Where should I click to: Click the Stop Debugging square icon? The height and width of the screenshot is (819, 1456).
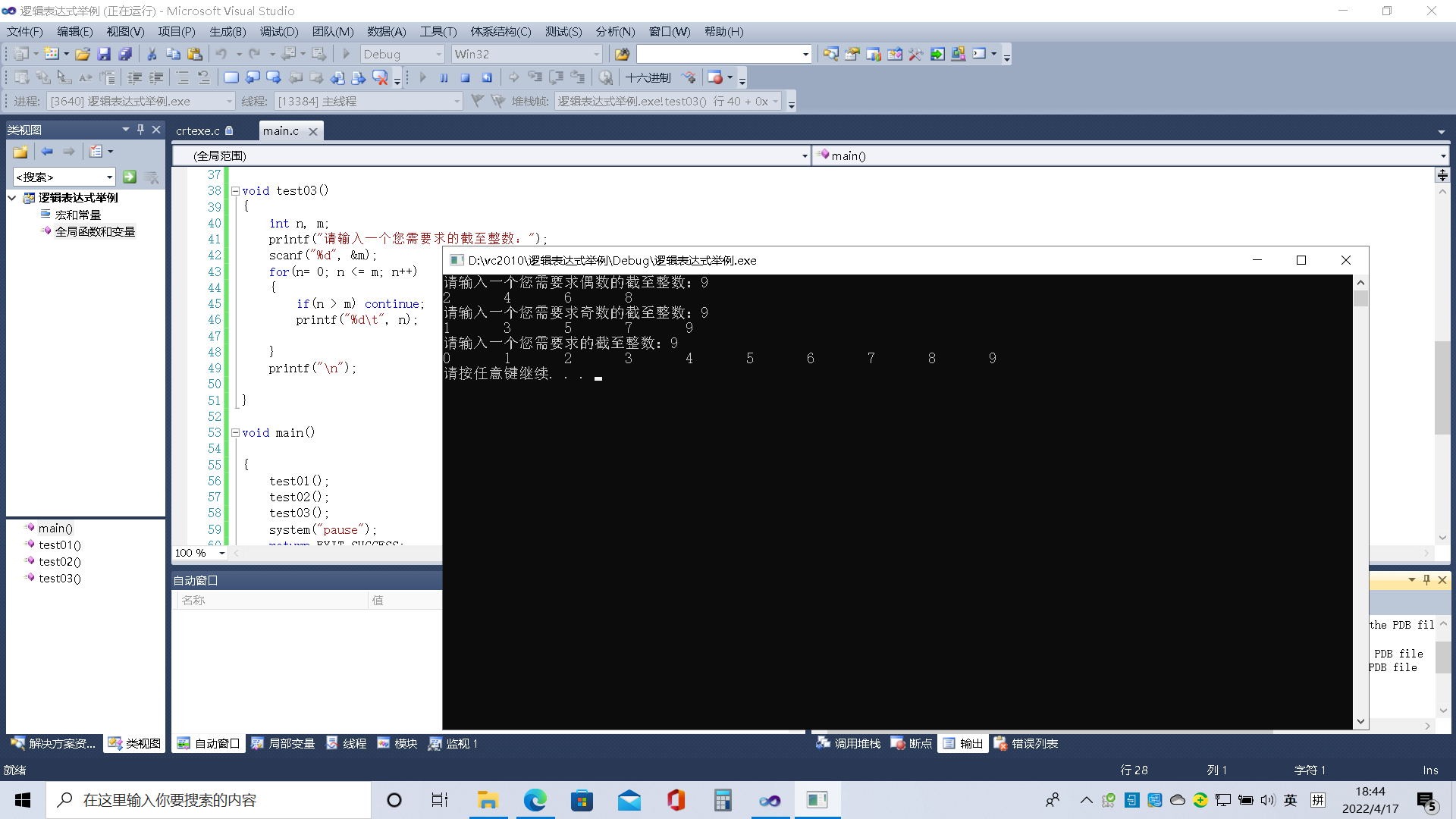[x=466, y=78]
